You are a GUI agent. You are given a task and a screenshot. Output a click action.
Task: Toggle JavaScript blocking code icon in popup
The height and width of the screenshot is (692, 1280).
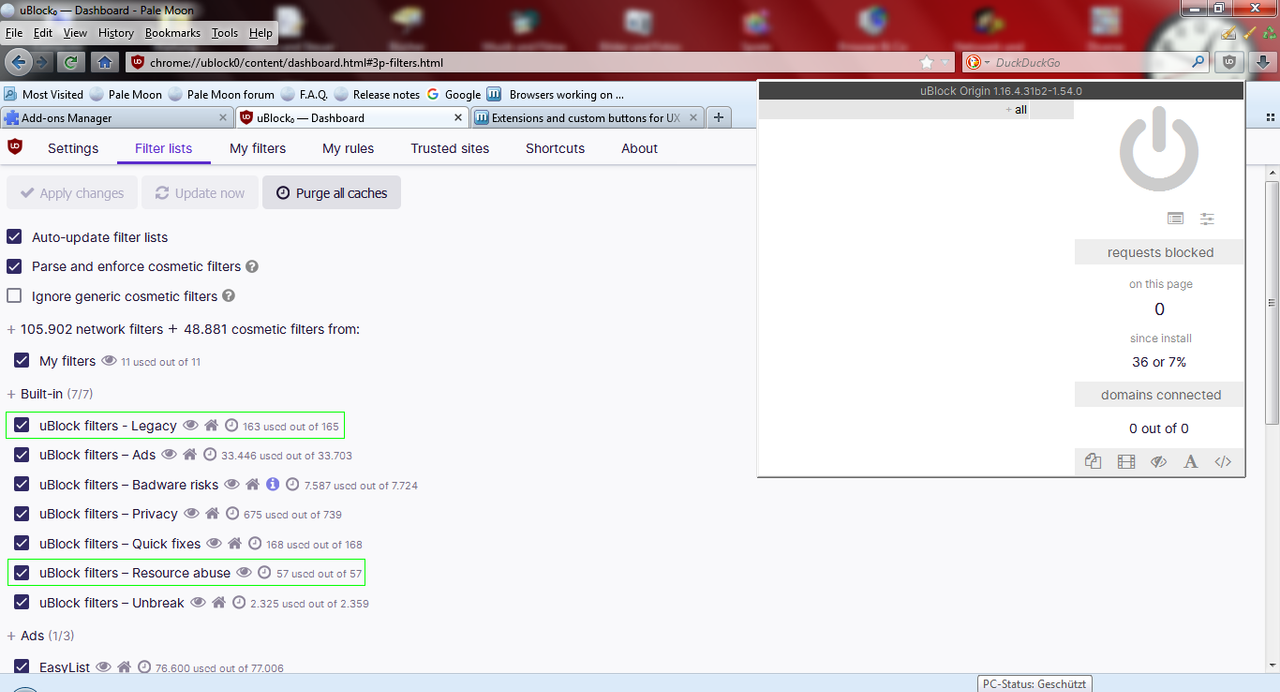pyautogui.click(x=1223, y=462)
